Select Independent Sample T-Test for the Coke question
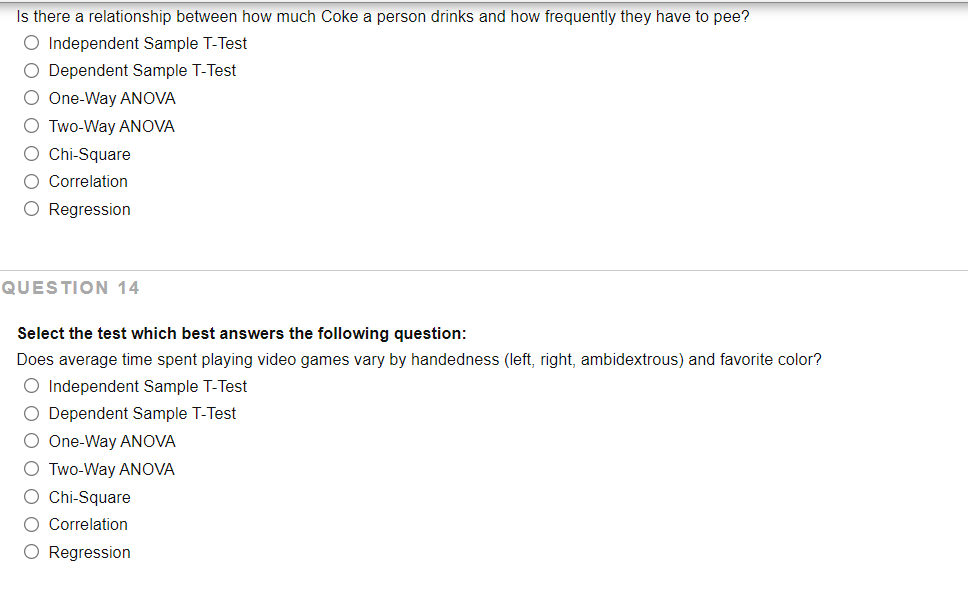The height and width of the screenshot is (592, 968). tap(31, 43)
